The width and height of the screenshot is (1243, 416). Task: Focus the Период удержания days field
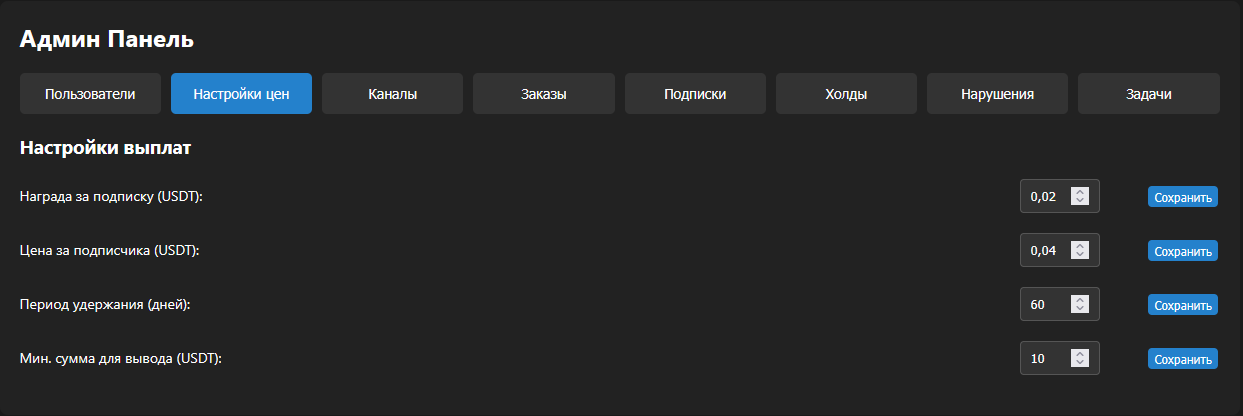[x=1045, y=304]
